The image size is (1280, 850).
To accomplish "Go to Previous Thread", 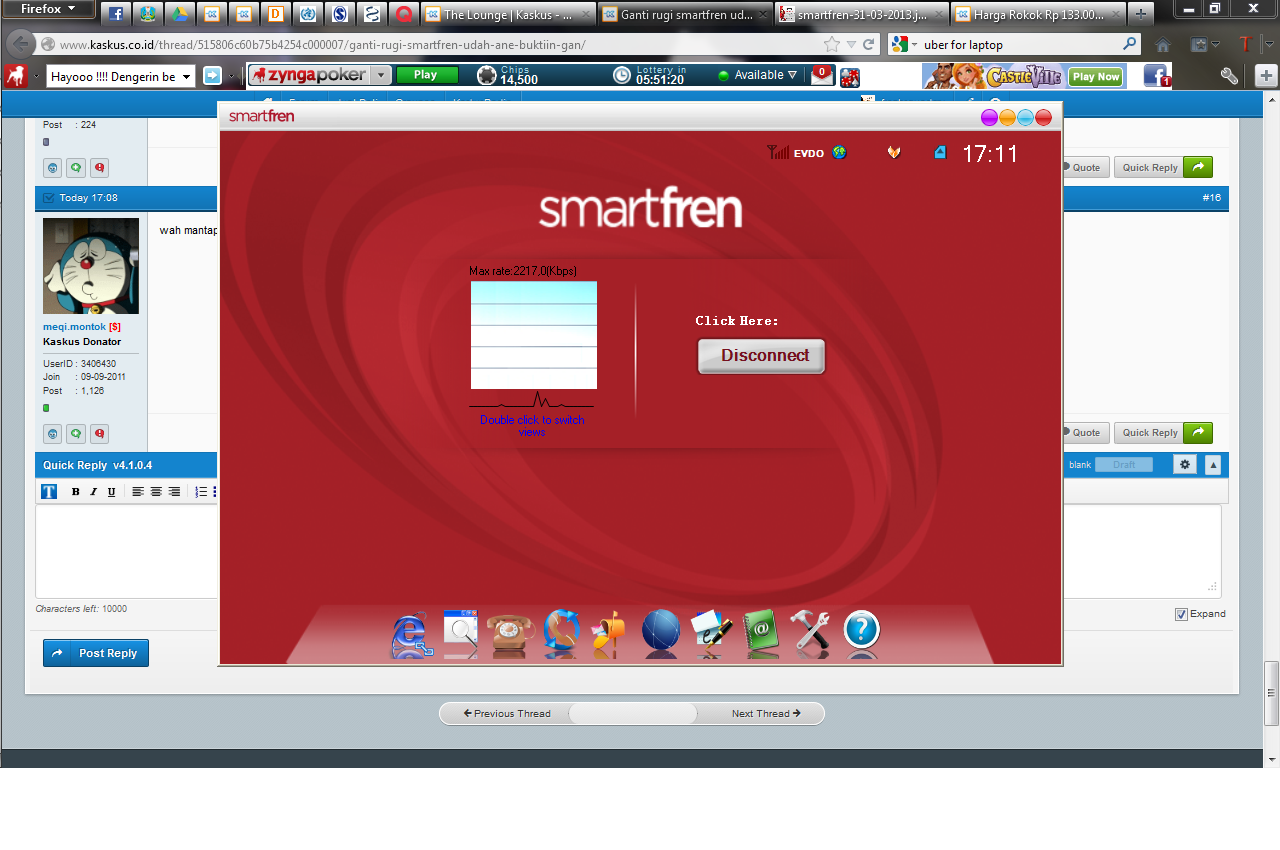I will coord(507,713).
